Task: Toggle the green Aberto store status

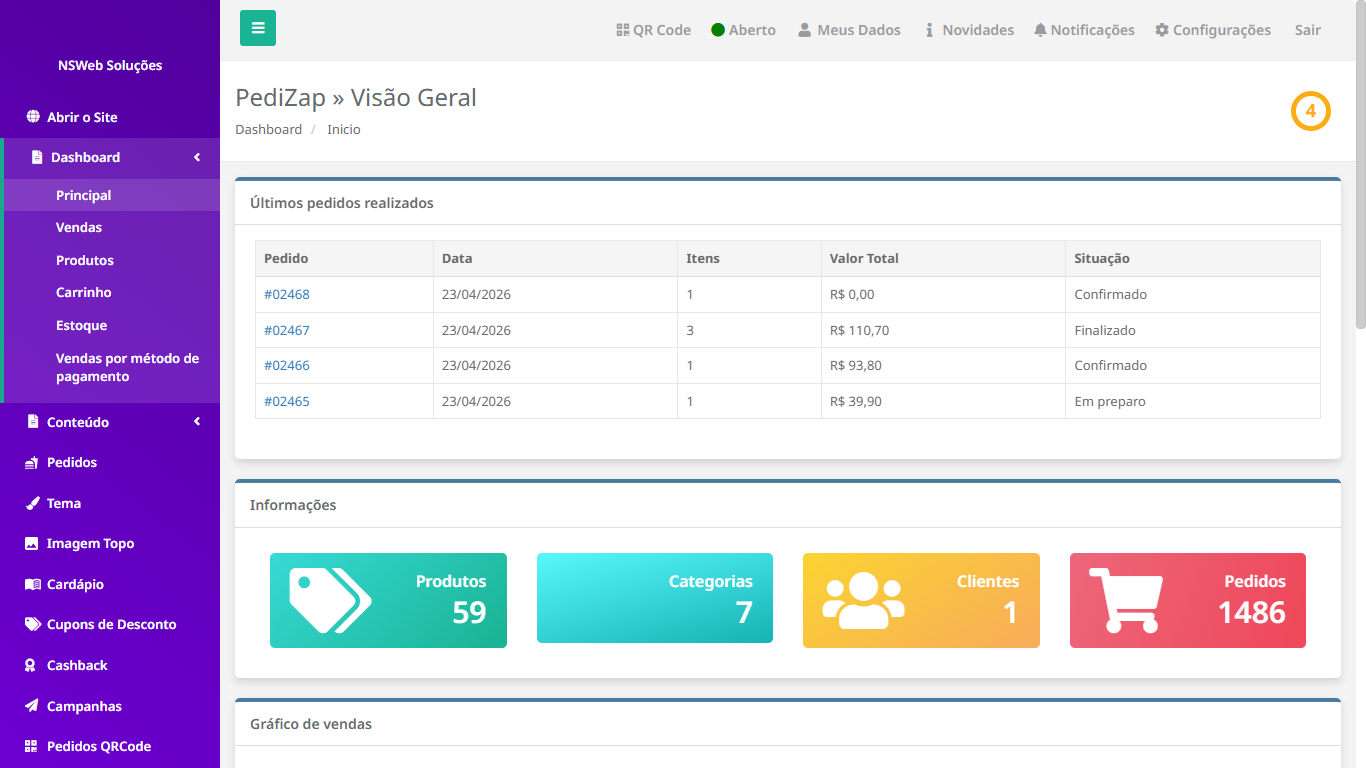Action: [743, 30]
